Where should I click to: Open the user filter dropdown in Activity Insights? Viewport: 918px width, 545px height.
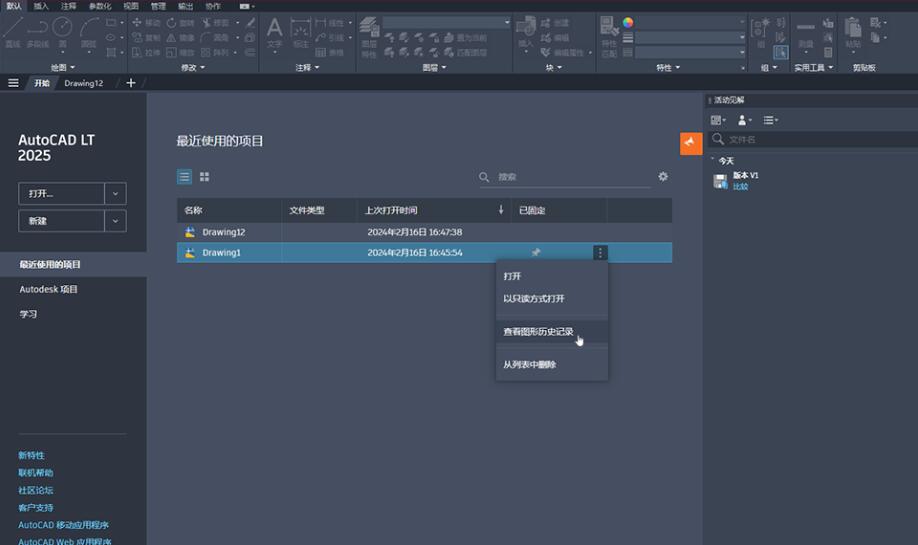[744, 120]
